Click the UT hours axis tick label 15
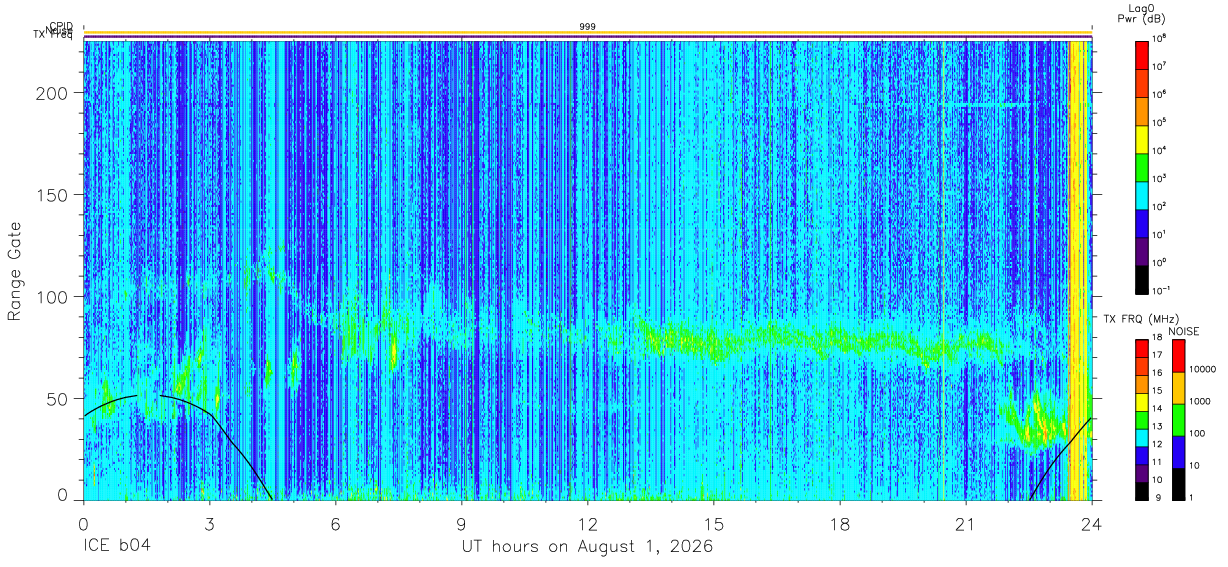This screenshot has height=567, width=1228. point(714,524)
